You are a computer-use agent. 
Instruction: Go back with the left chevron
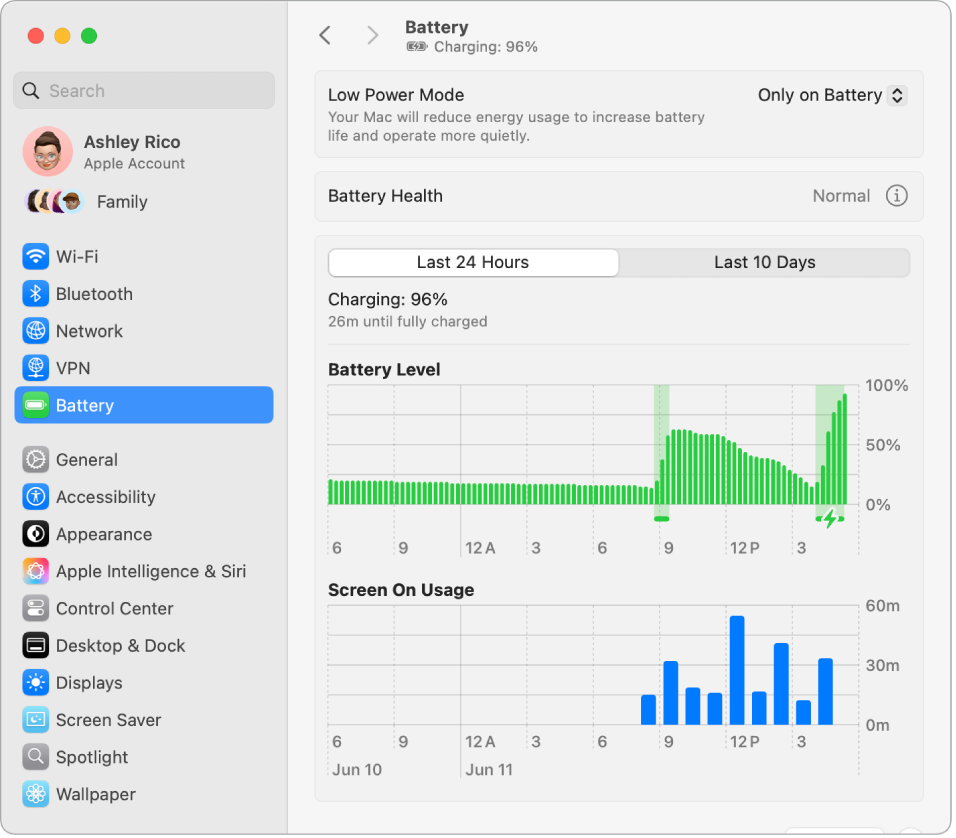pyautogui.click(x=325, y=36)
